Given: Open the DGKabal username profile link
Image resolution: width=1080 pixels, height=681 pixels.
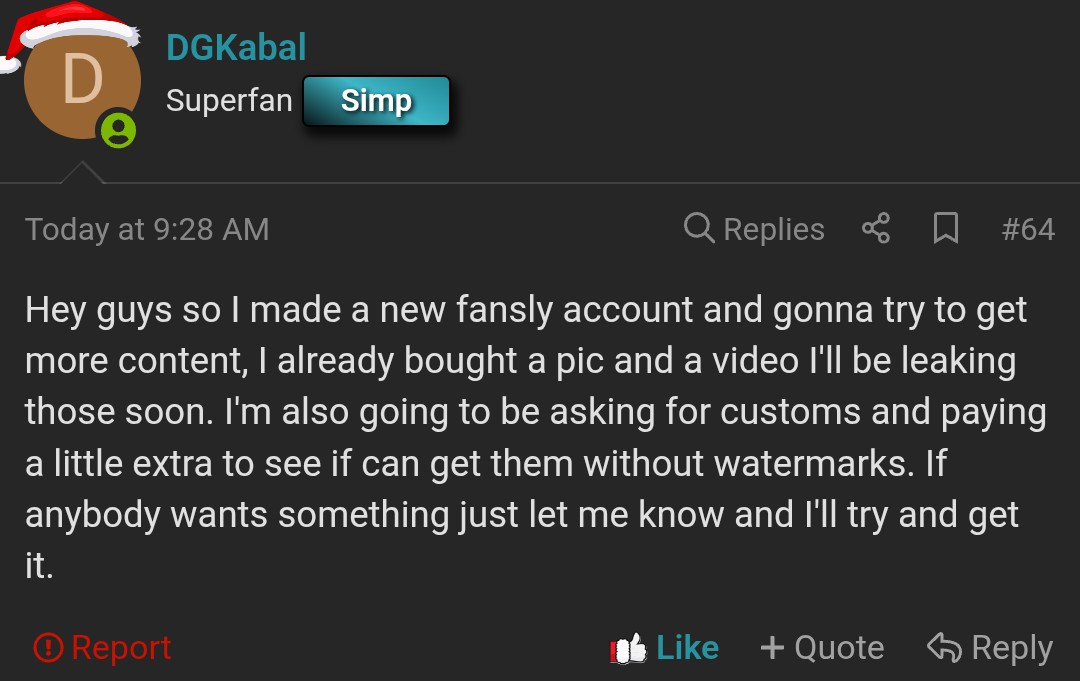Looking at the screenshot, I should (x=236, y=47).
